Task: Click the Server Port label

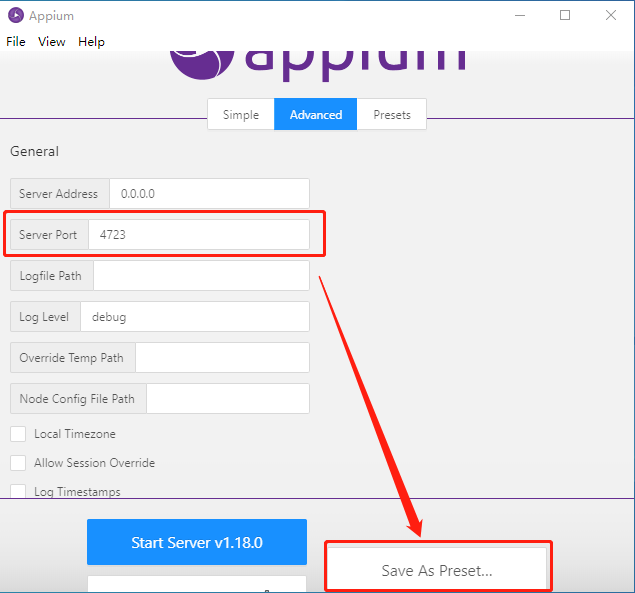Action: point(49,235)
